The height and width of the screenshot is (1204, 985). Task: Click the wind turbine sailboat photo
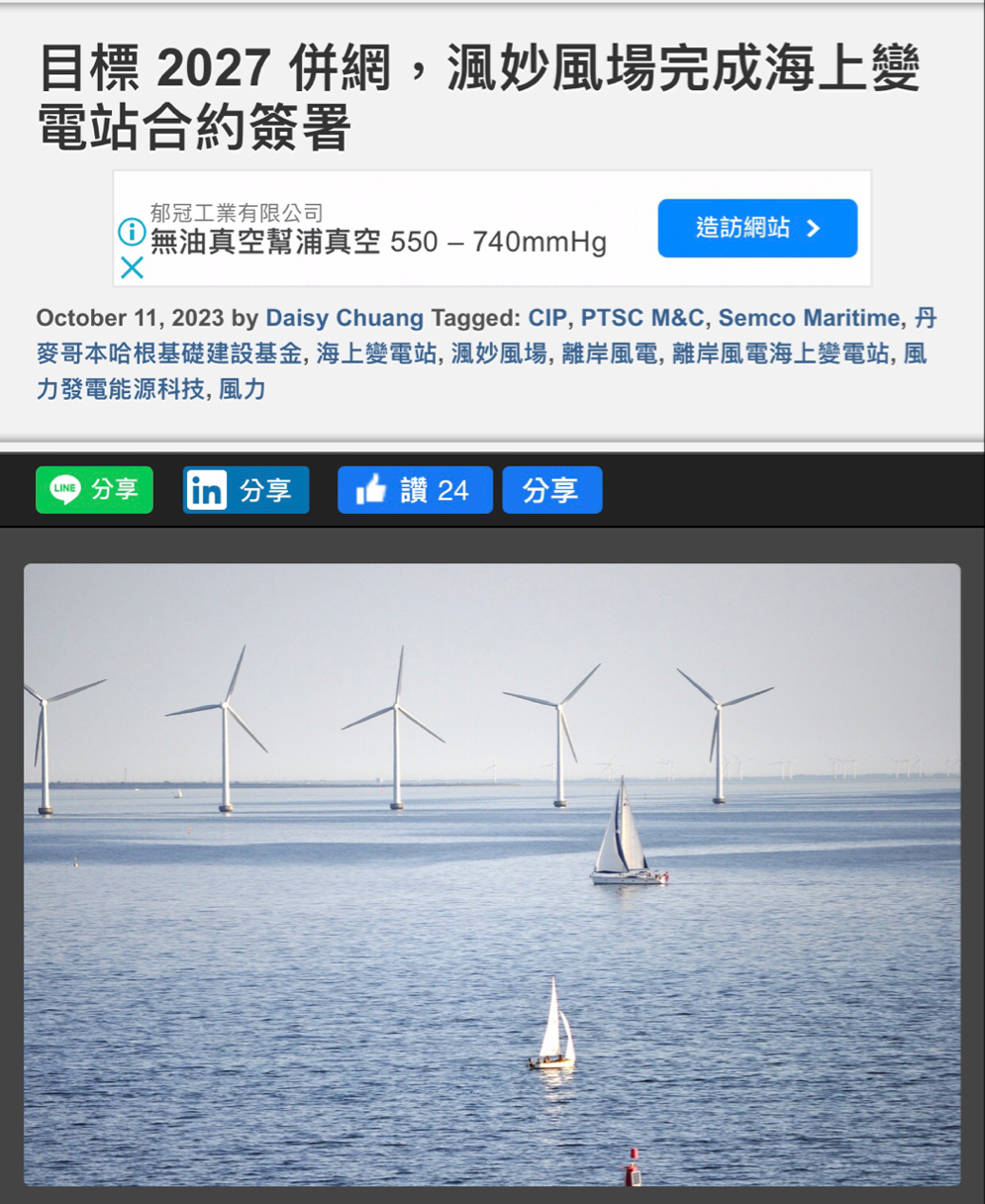click(x=492, y=874)
